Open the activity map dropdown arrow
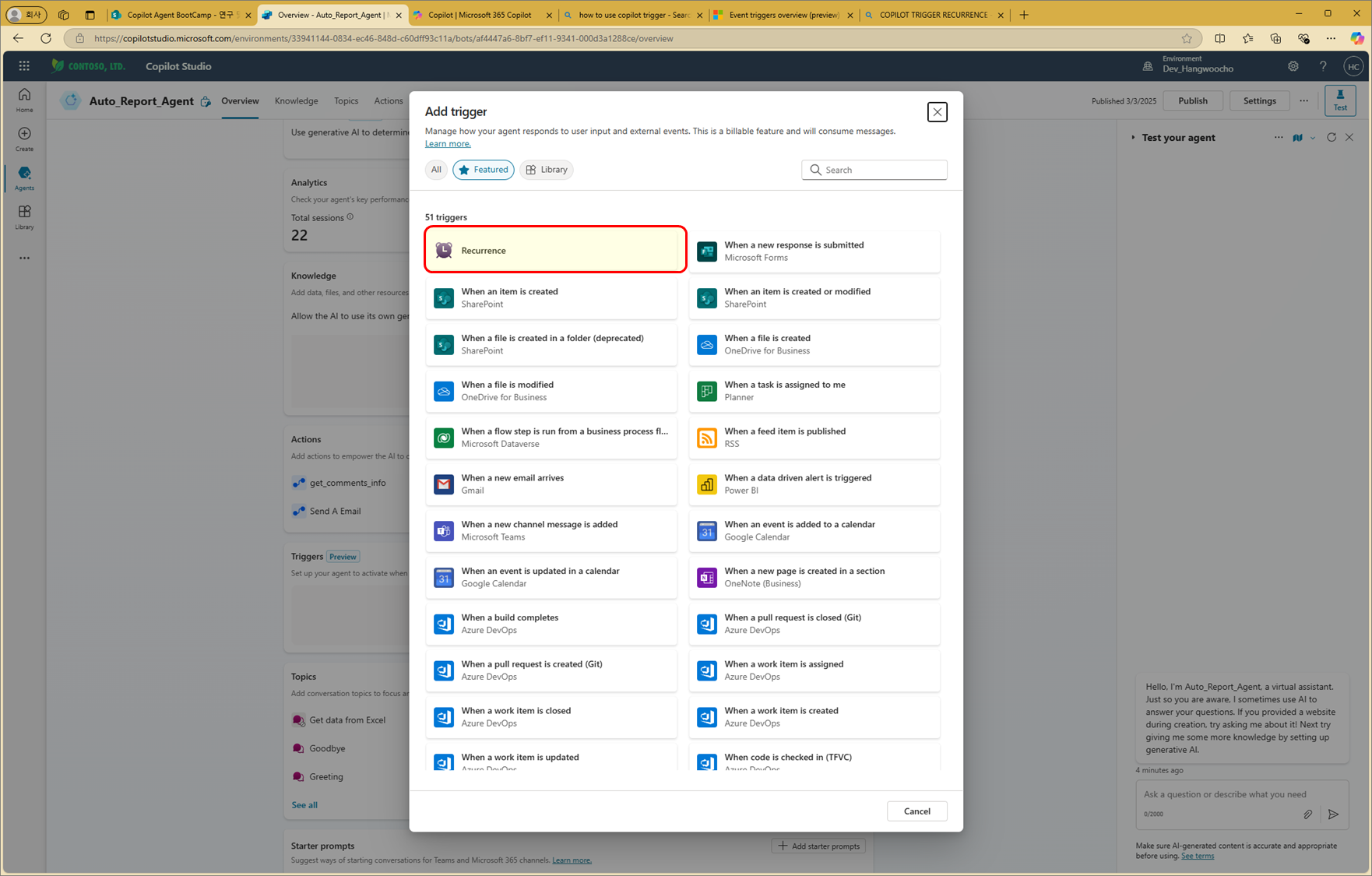 (1313, 138)
